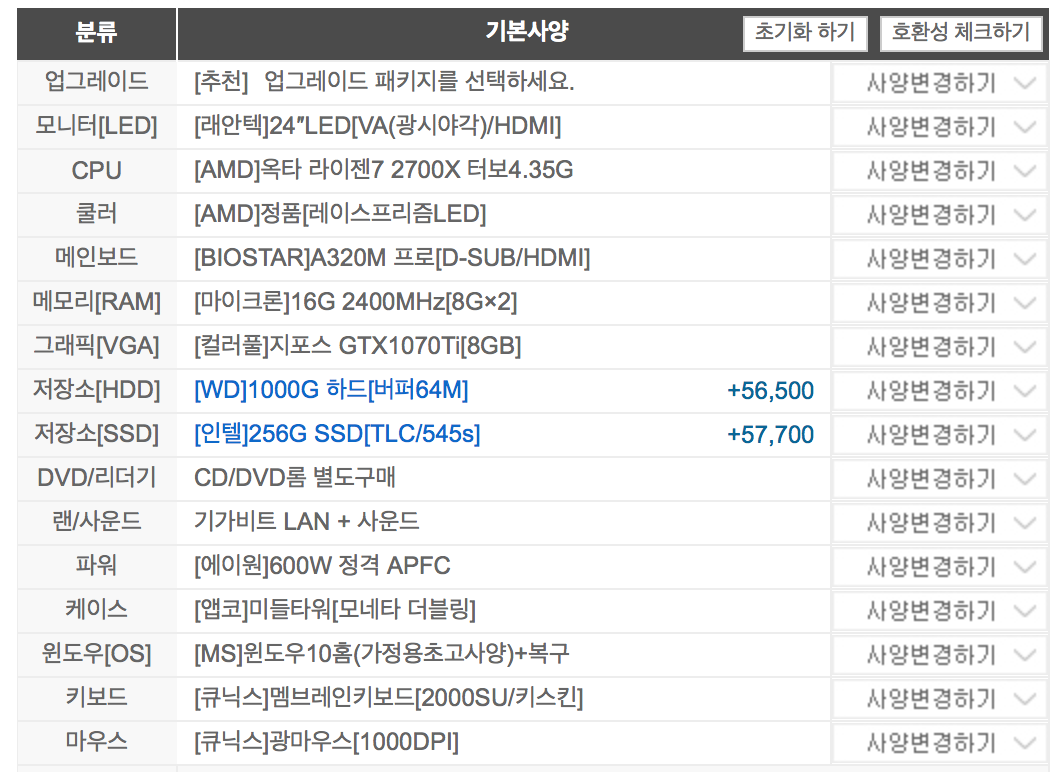Click the 초기화 하기 reset button
Viewport: 1050px width, 772px height.
point(805,32)
